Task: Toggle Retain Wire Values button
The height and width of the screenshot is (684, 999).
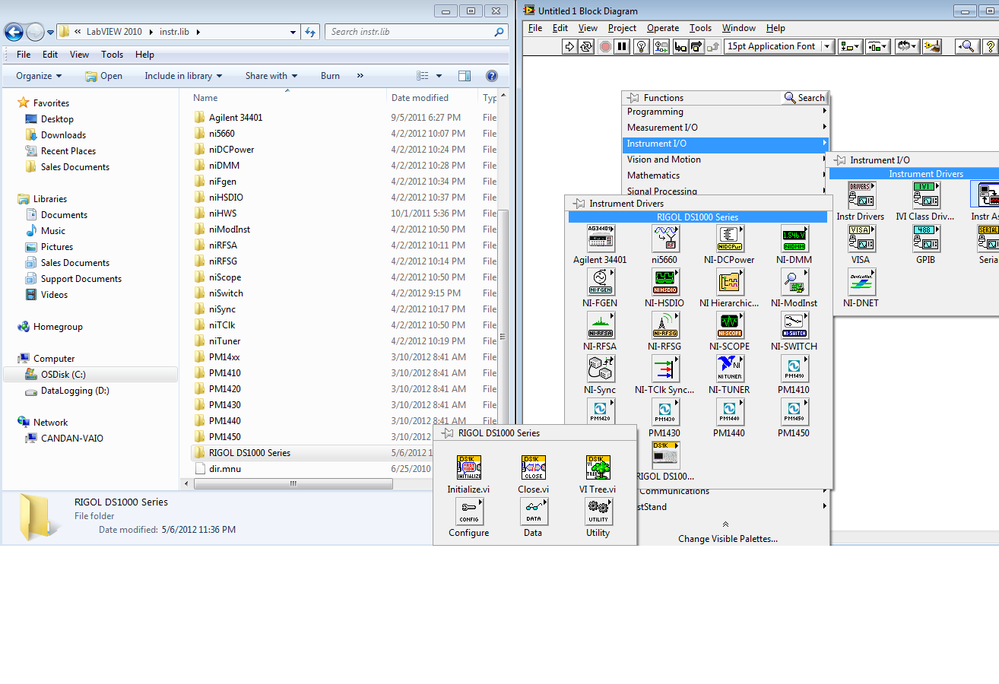Action: pos(661,46)
